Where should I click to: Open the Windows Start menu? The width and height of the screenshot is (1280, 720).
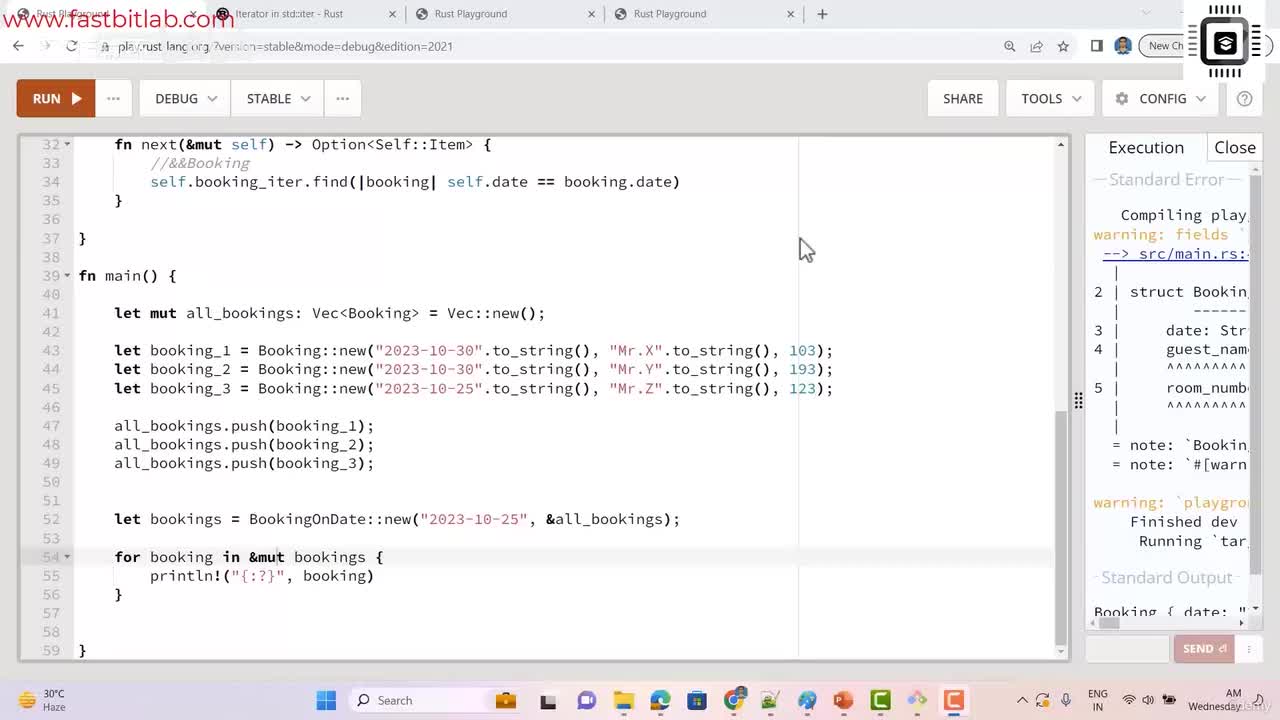click(x=326, y=700)
